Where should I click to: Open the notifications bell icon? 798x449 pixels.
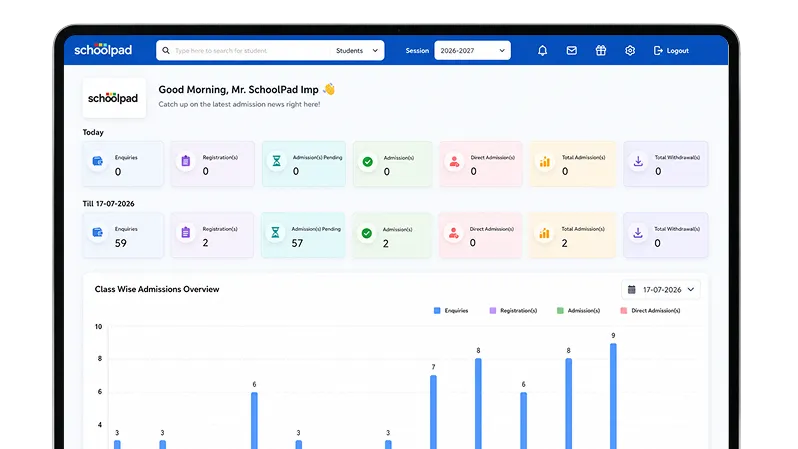coord(543,50)
